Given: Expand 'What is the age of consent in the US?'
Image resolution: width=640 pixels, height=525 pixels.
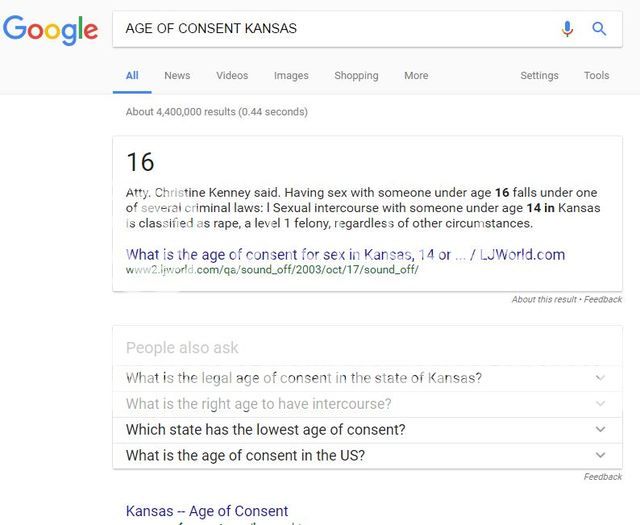Looking at the screenshot, I should (x=367, y=455).
